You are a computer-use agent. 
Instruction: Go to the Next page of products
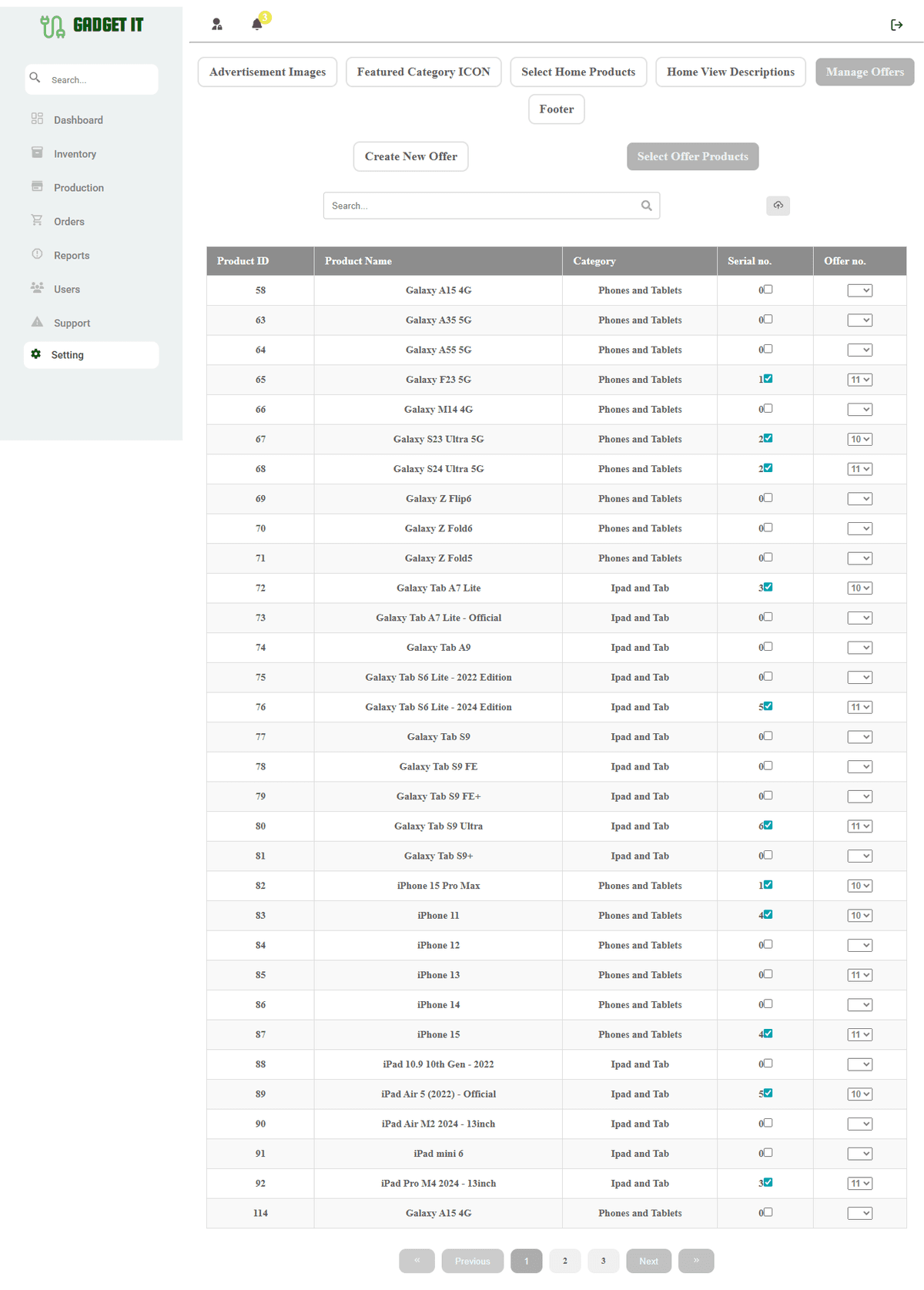coord(648,1261)
